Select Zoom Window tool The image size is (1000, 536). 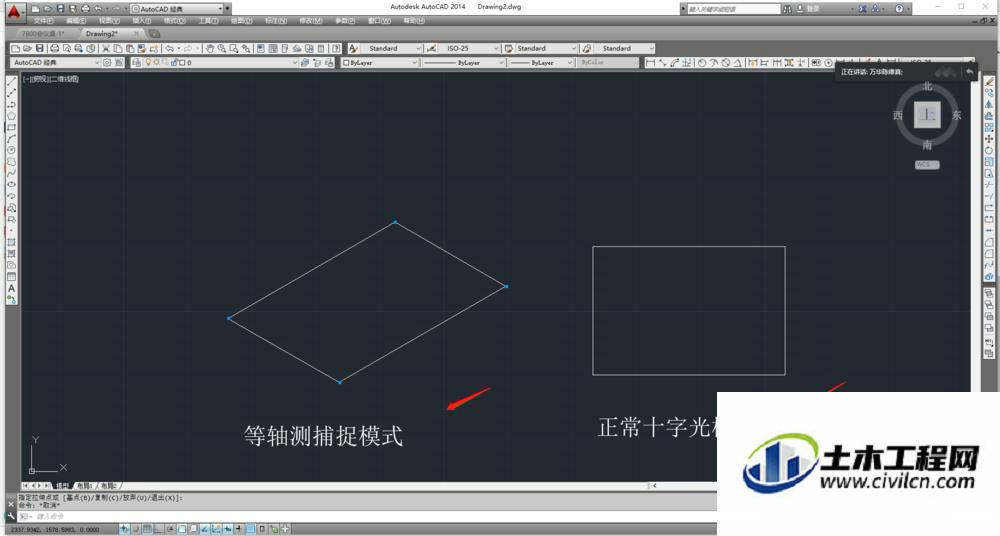click(x=234, y=48)
